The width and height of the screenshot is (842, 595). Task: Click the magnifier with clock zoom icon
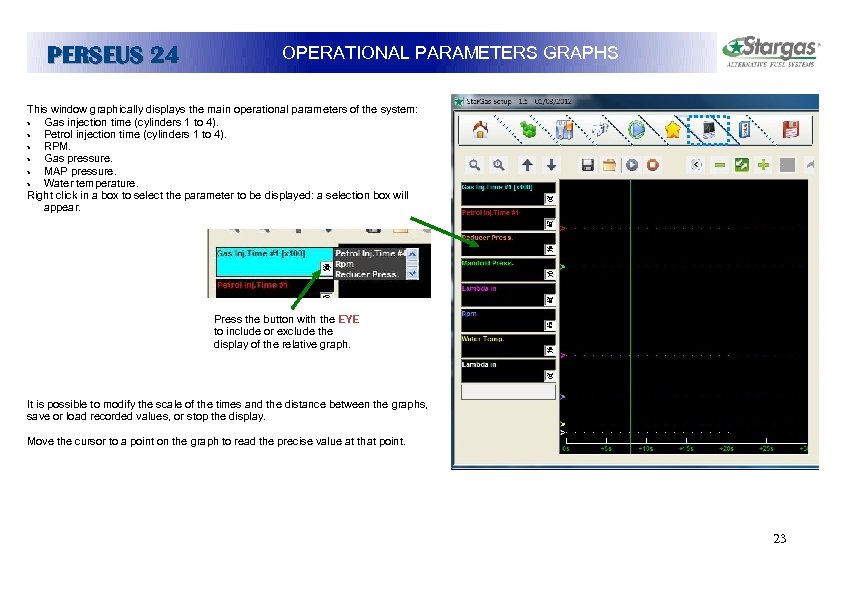(499, 165)
